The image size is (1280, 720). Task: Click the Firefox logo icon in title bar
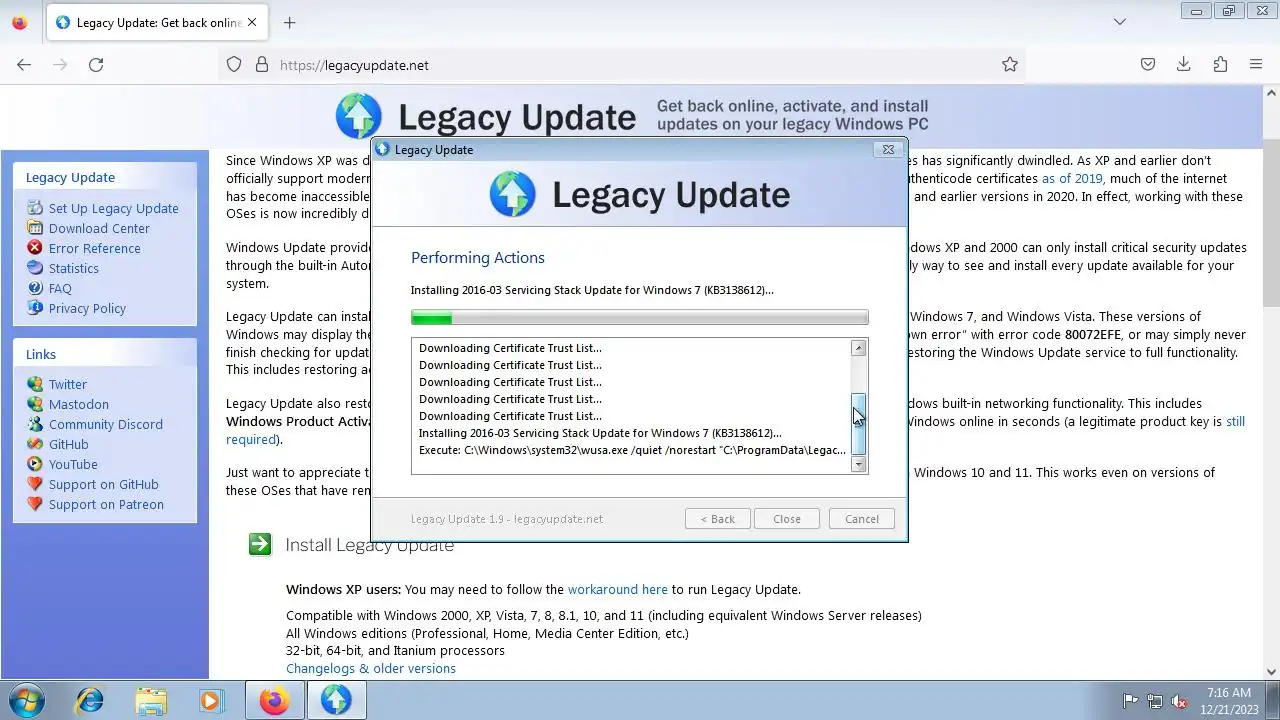pyautogui.click(x=20, y=22)
